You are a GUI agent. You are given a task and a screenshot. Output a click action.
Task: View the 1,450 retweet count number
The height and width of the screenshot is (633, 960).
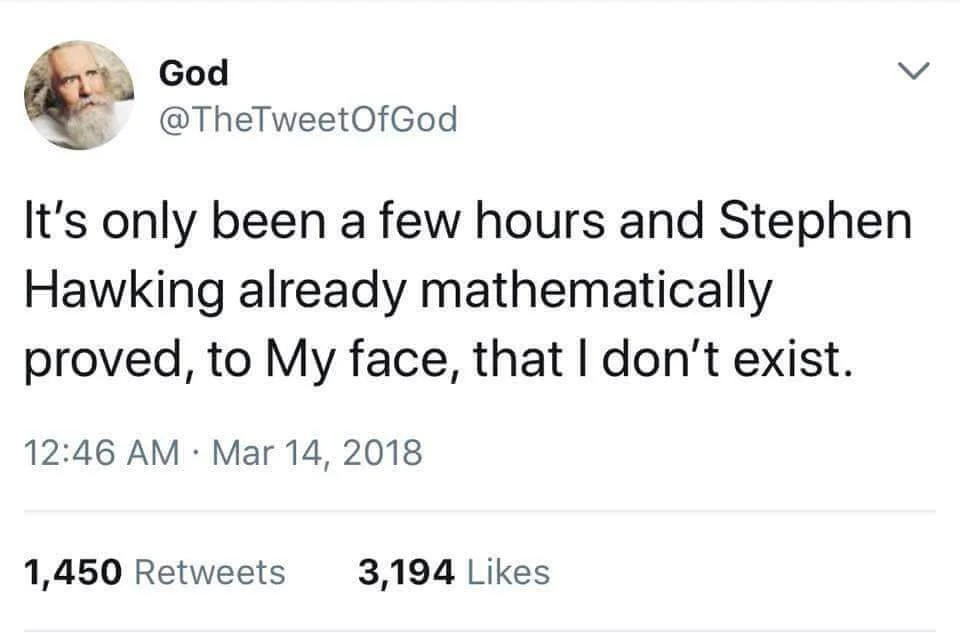(72, 572)
